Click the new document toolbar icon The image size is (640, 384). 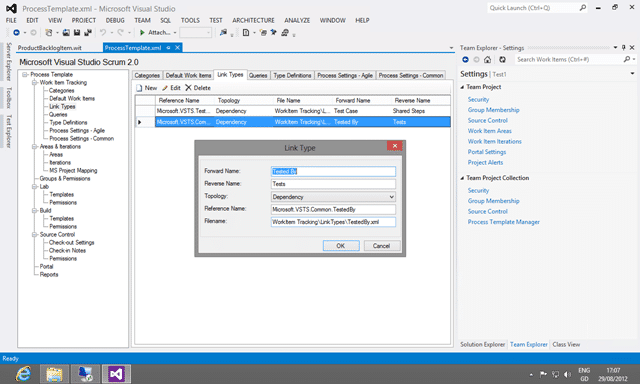(x=246, y=33)
